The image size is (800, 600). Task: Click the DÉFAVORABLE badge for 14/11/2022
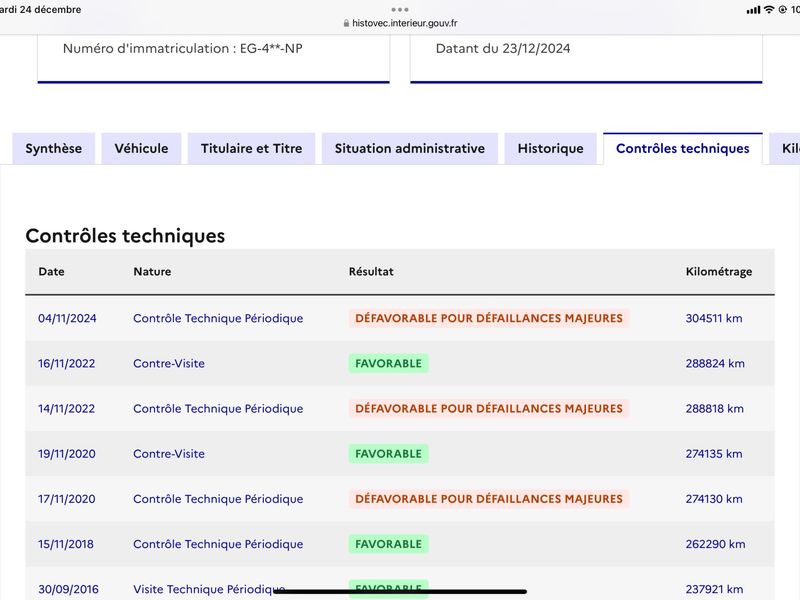(489, 409)
